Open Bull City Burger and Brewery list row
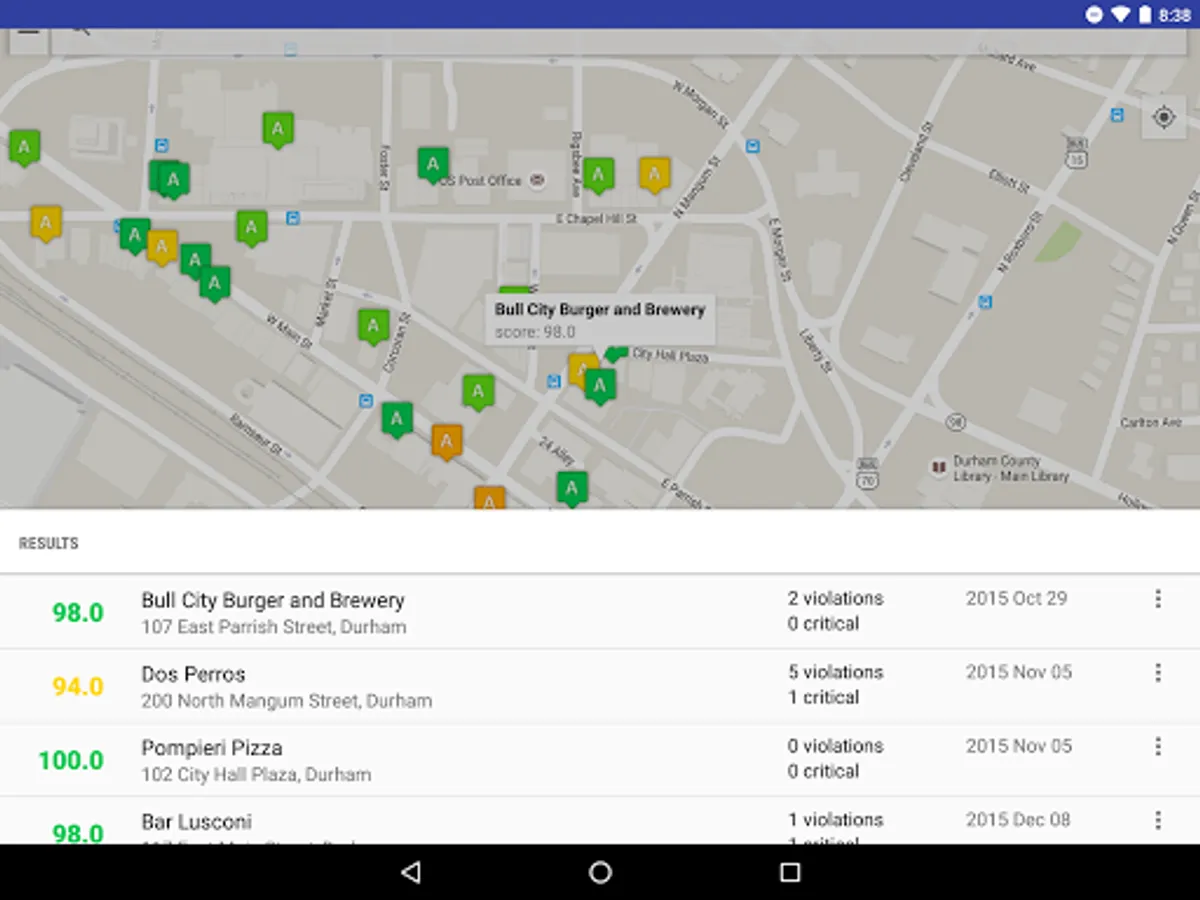 [600, 612]
